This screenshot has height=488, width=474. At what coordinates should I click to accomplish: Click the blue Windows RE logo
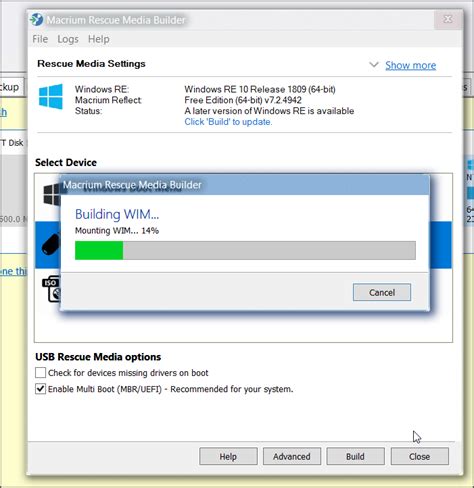(x=51, y=97)
